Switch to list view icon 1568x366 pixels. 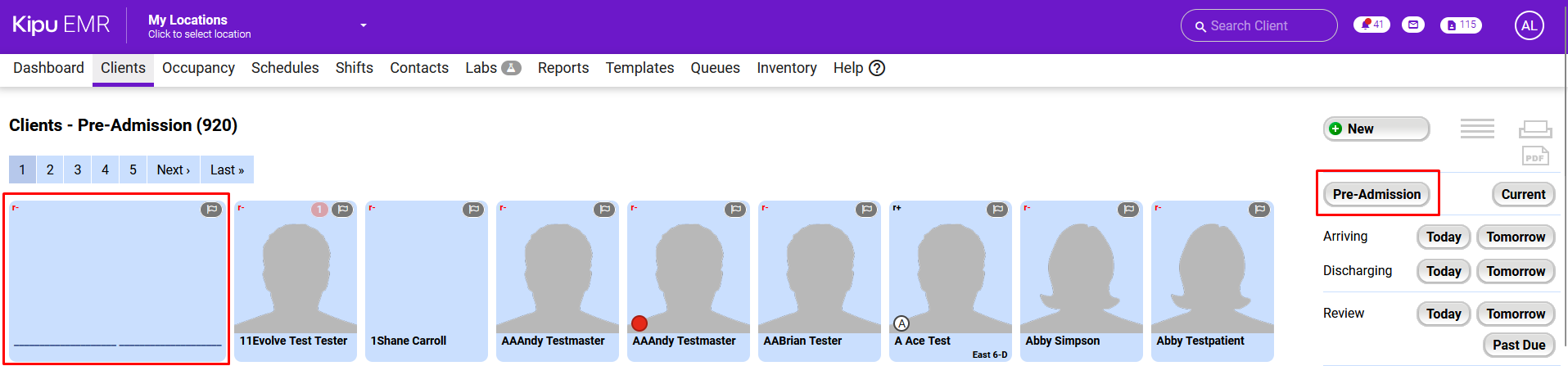(1477, 129)
